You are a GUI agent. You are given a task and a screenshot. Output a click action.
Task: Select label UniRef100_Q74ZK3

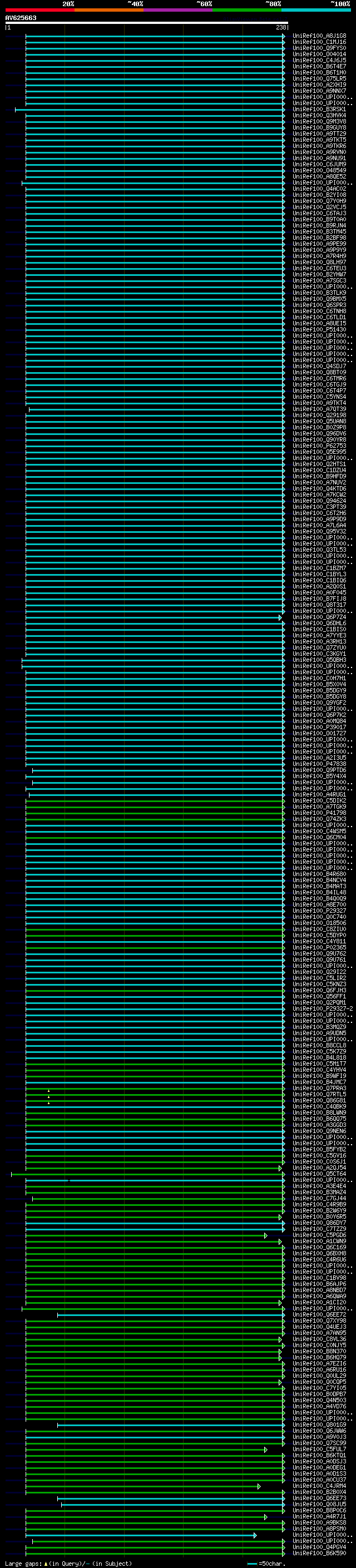pos(319,819)
